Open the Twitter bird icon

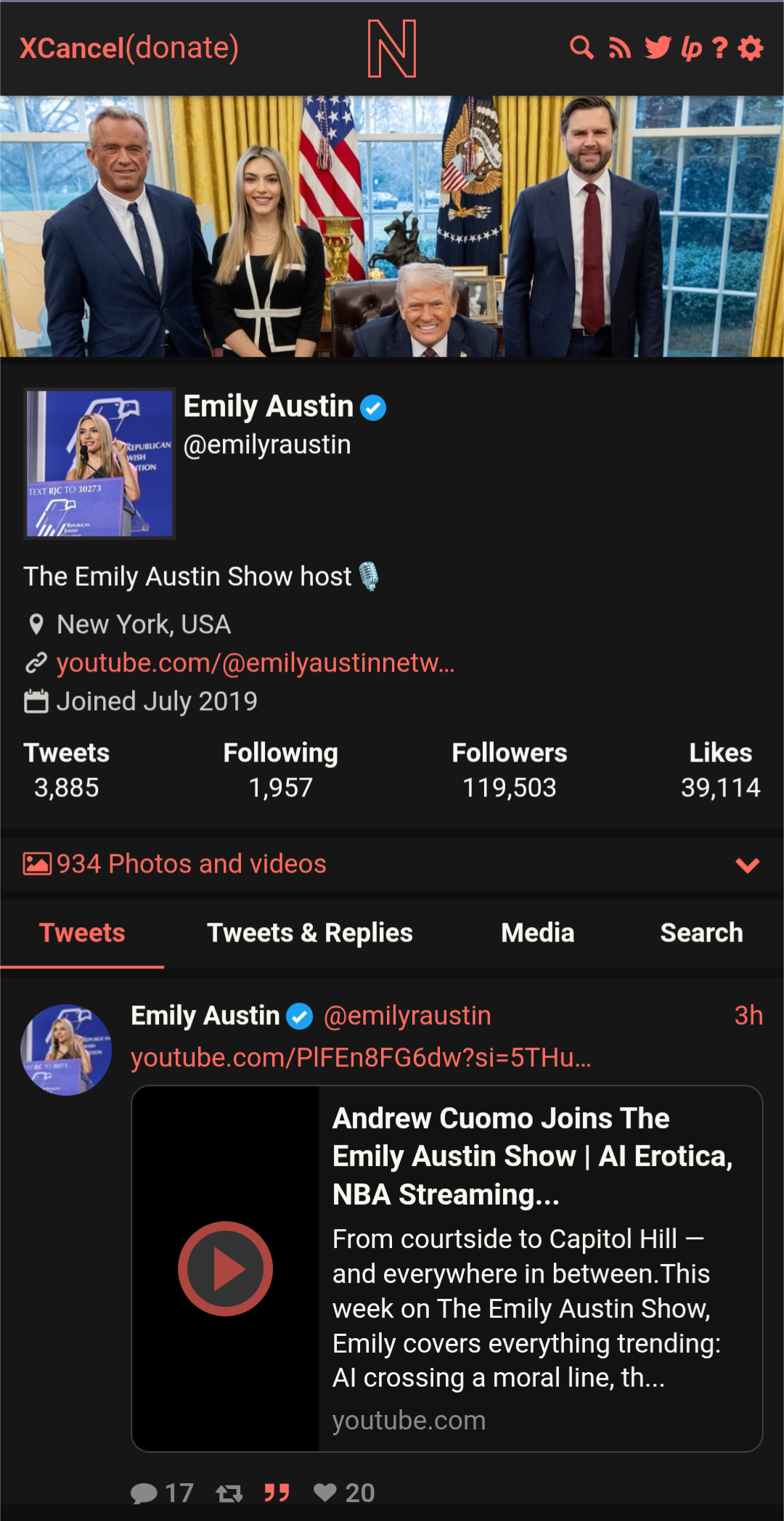[658, 48]
